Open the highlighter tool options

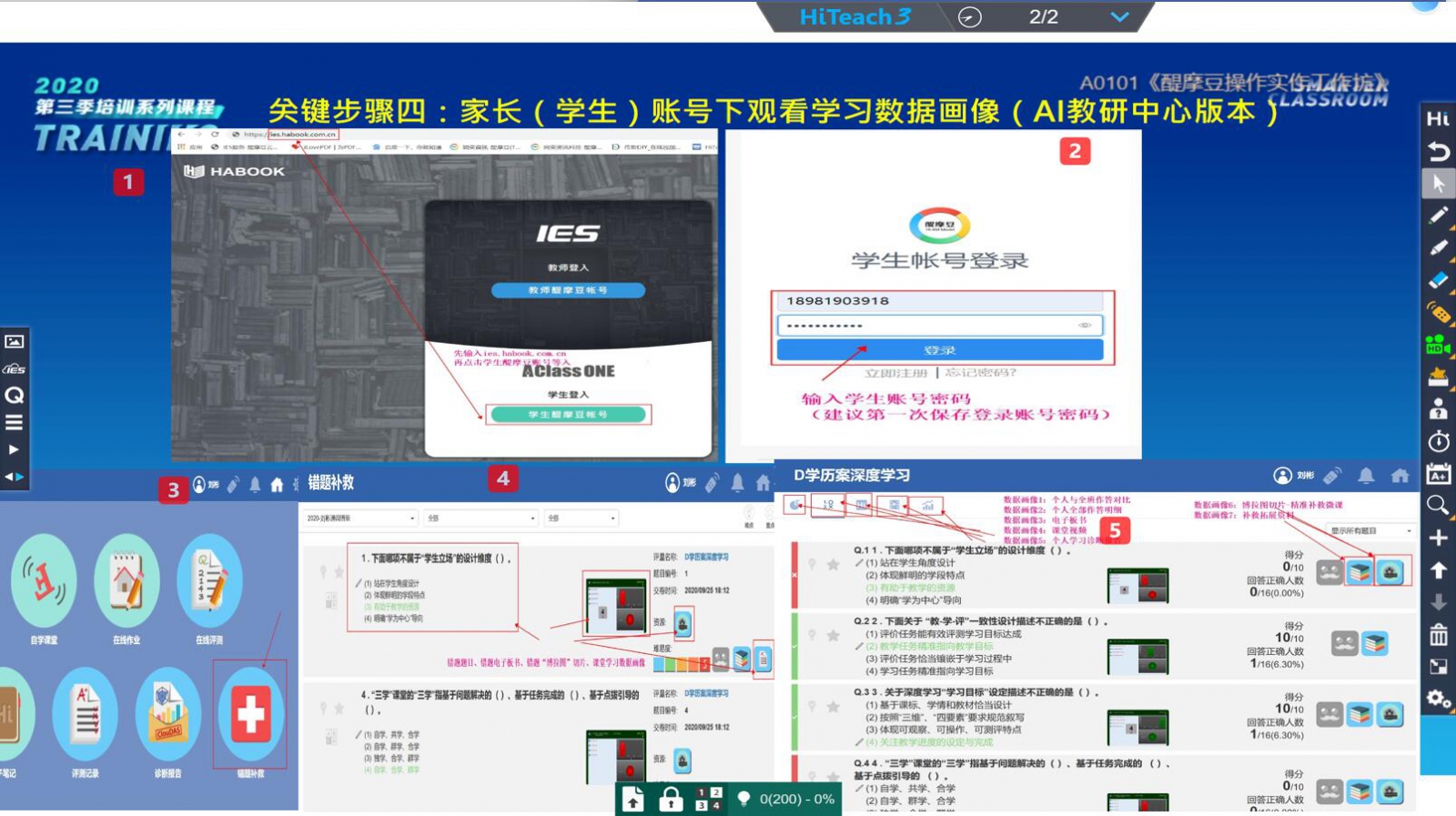coord(1438,247)
